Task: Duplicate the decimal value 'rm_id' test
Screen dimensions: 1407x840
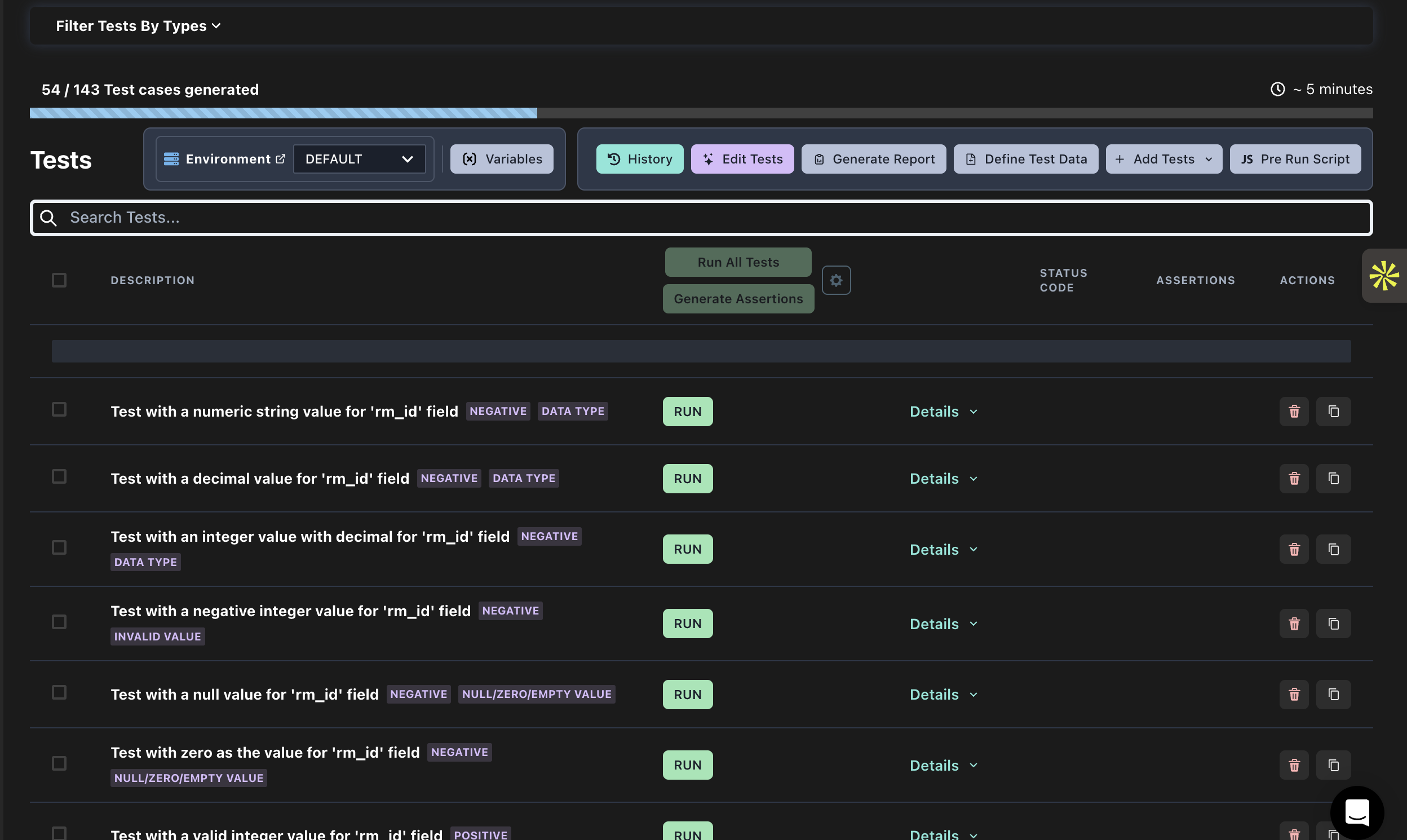Action: click(1333, 479)
